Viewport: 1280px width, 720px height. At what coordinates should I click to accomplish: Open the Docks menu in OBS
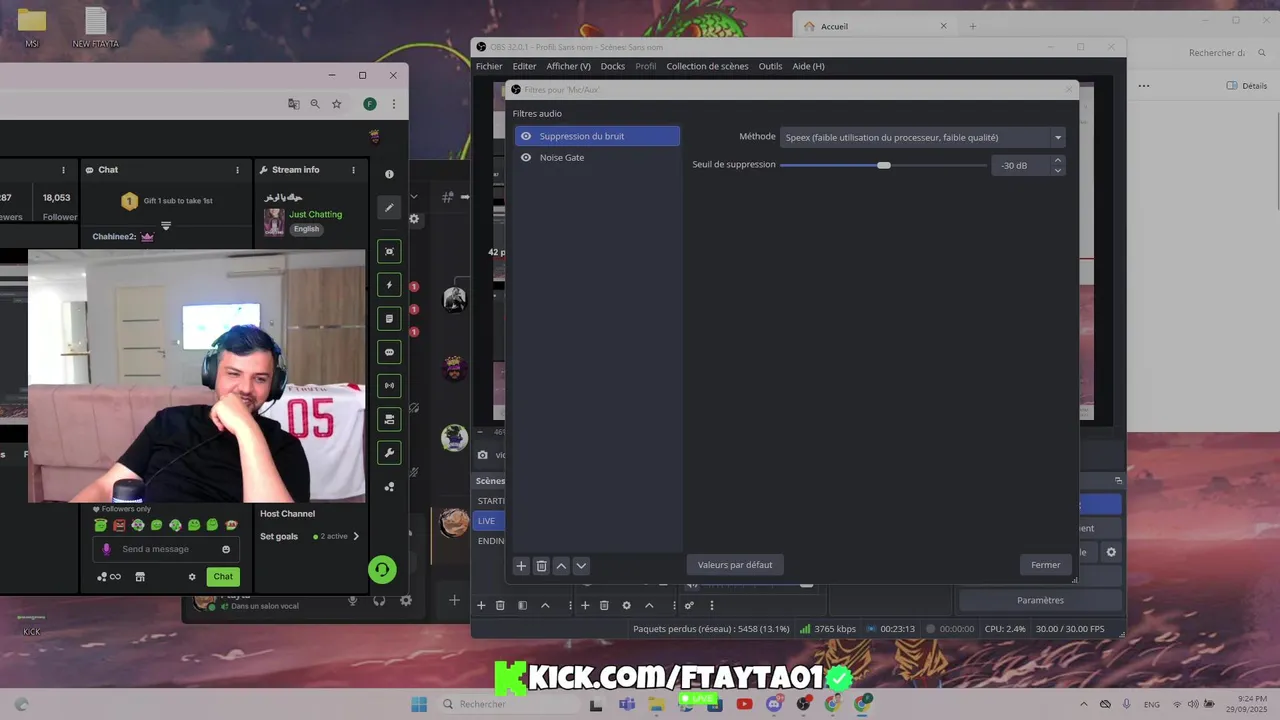(x=613, y=66)
